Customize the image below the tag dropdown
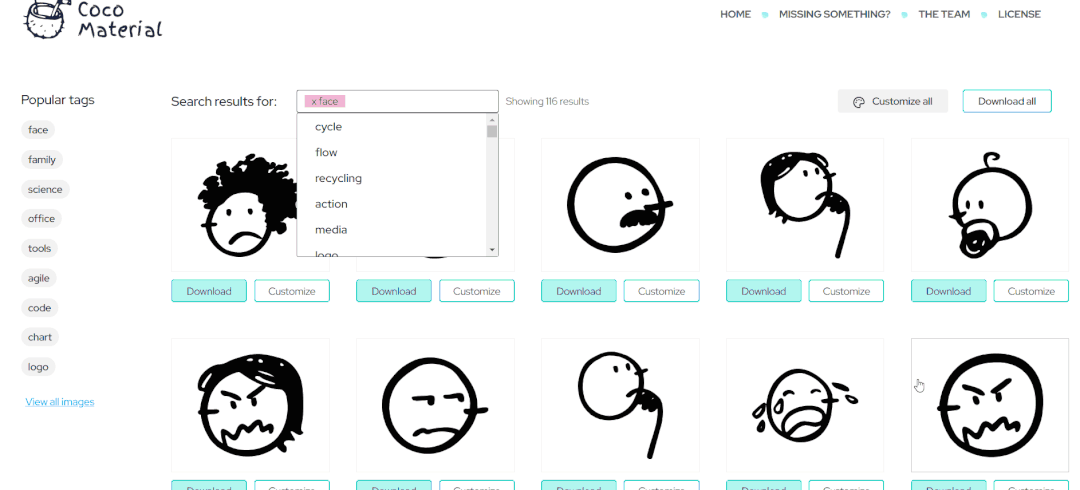The width and height of the screenshot is (1080, 490). 477,291
